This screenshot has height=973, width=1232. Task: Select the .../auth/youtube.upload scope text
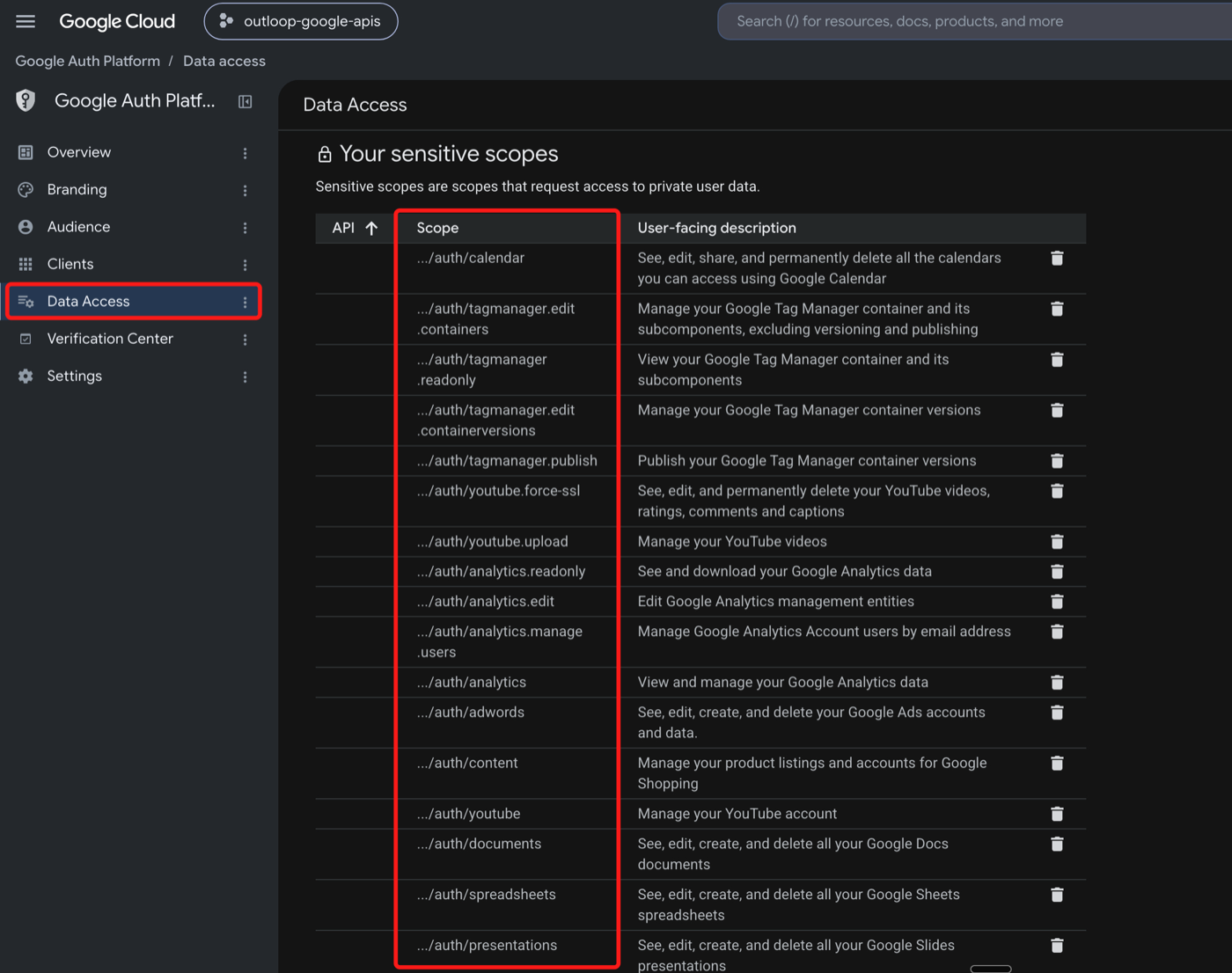(x=493, y=542)
